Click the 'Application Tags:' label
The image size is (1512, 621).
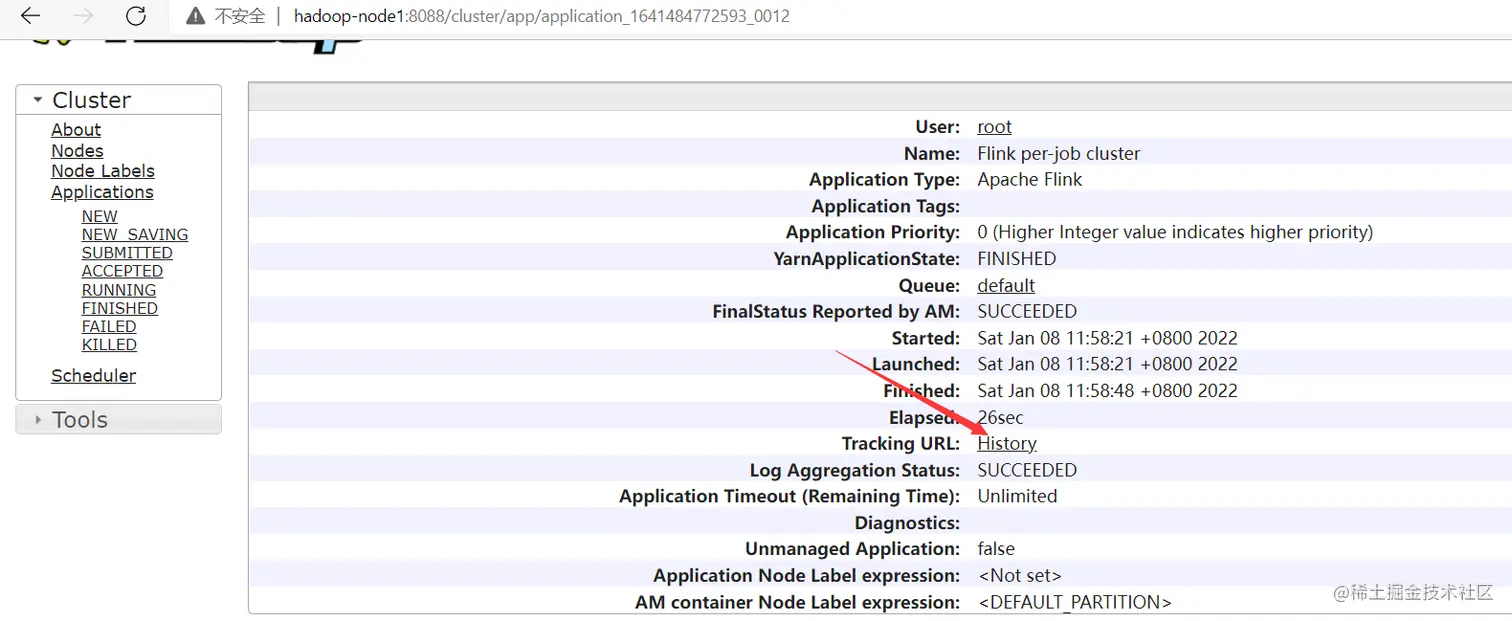(x=886, y=206)
